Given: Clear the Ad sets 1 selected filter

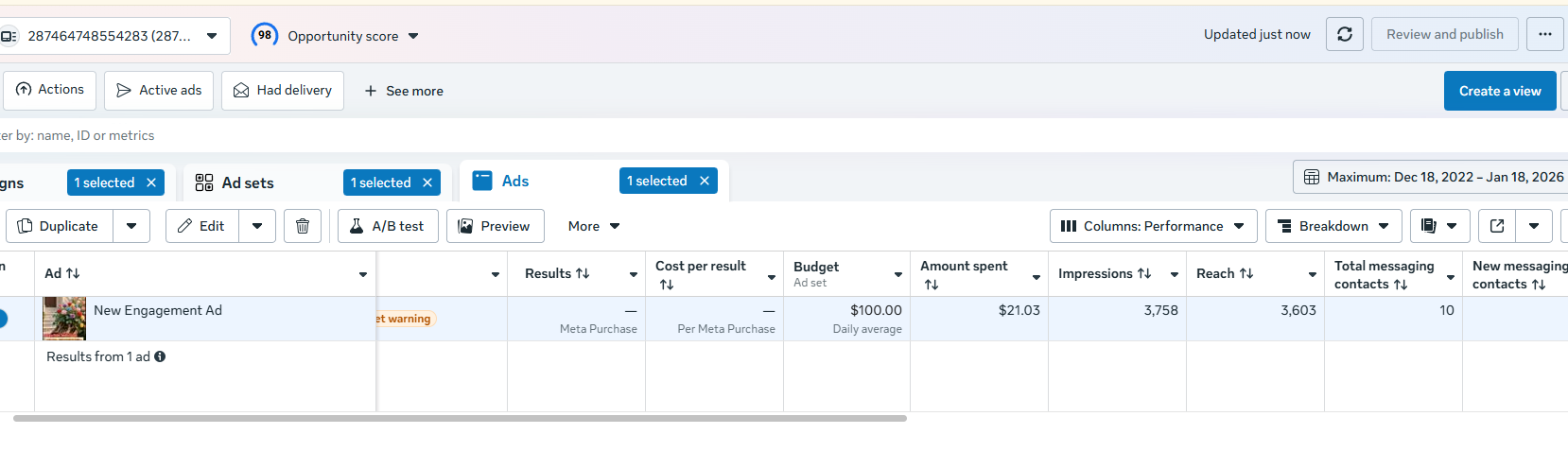Looking at the screenshot, I should 427,182.
